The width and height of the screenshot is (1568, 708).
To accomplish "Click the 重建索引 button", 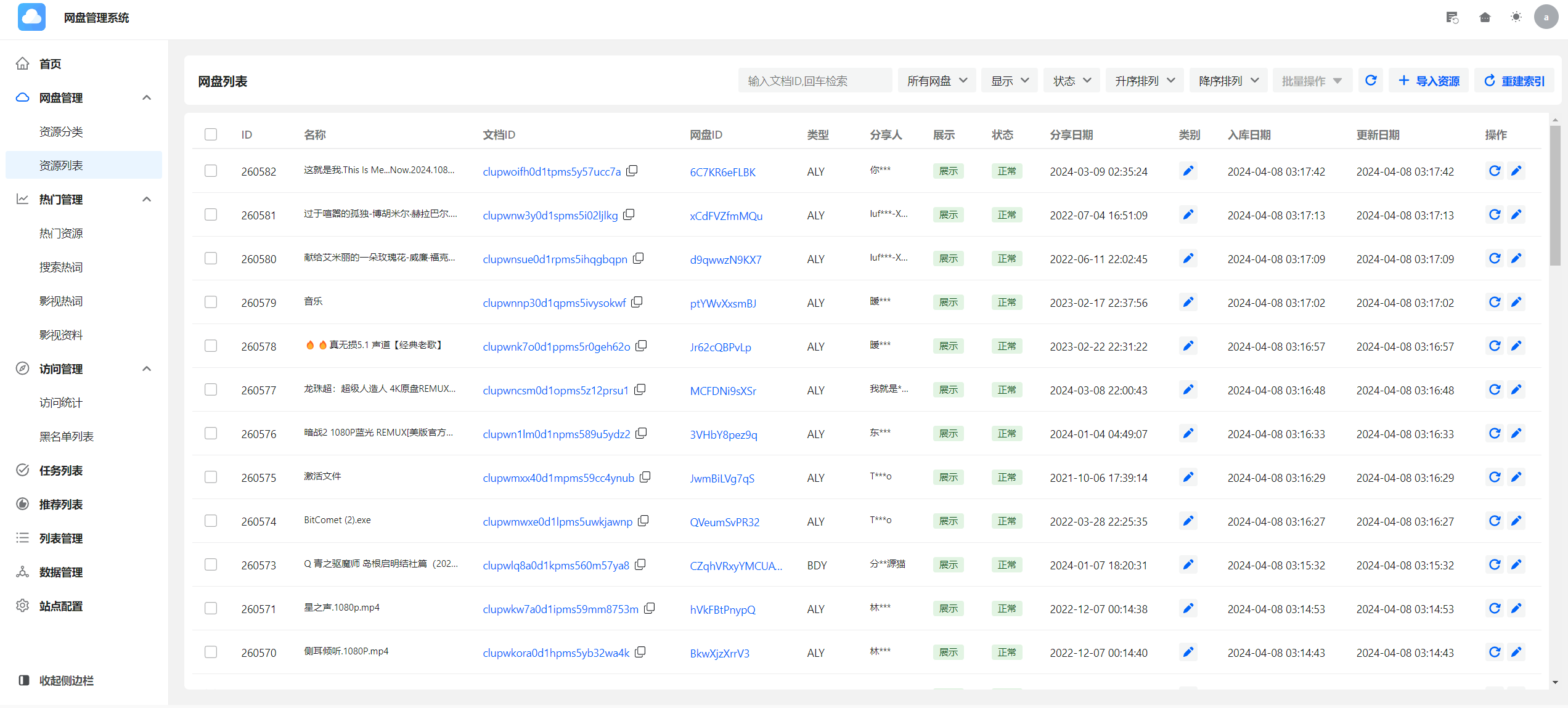I will click(x=1514, y=81).
